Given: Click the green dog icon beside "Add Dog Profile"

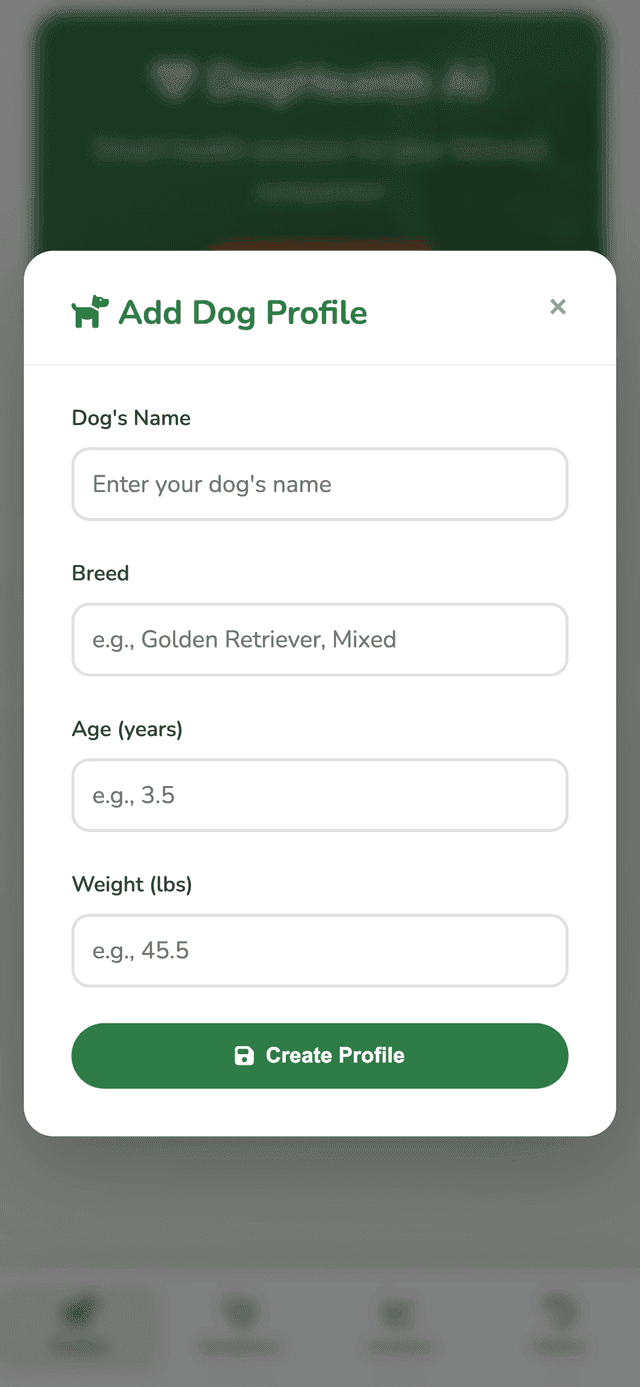Looking at the screenshot, I should (88, 311).
